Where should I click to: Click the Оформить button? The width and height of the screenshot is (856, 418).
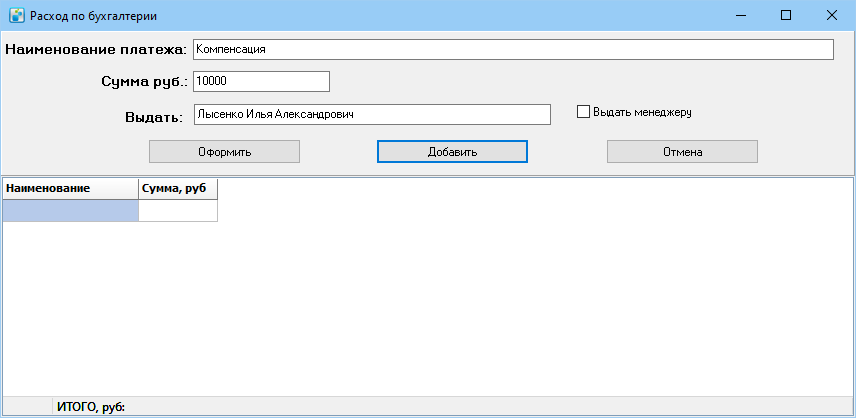[224, 152]
